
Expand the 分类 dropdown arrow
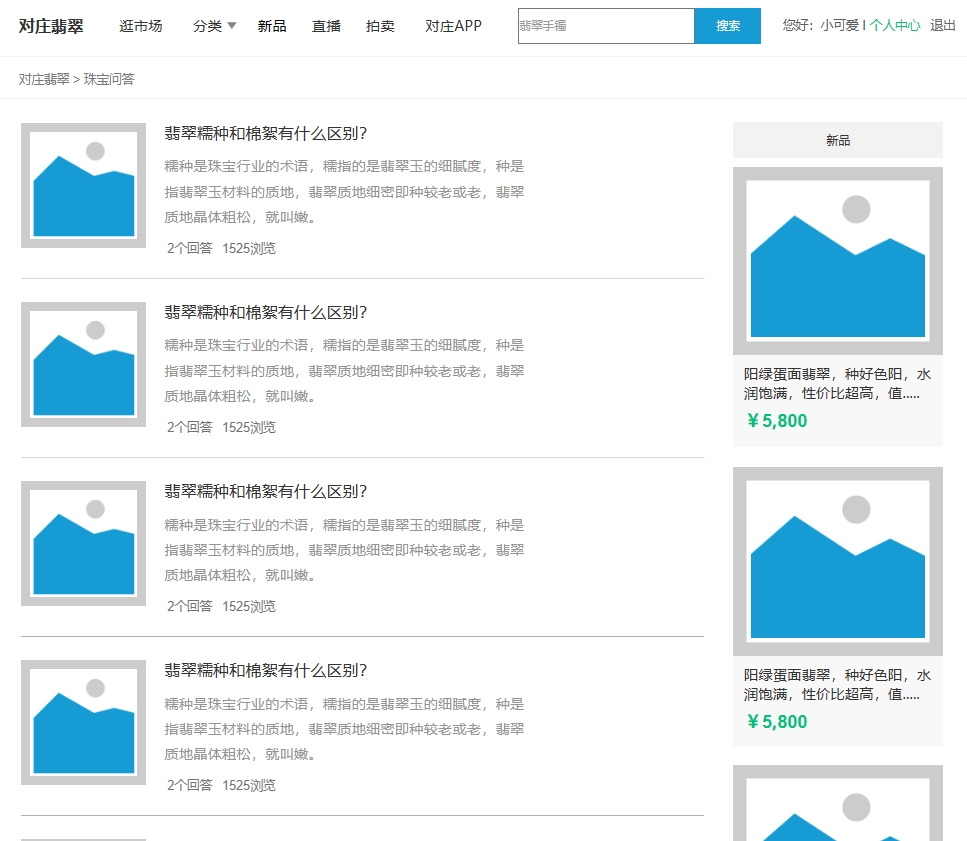tap(232, 26)
